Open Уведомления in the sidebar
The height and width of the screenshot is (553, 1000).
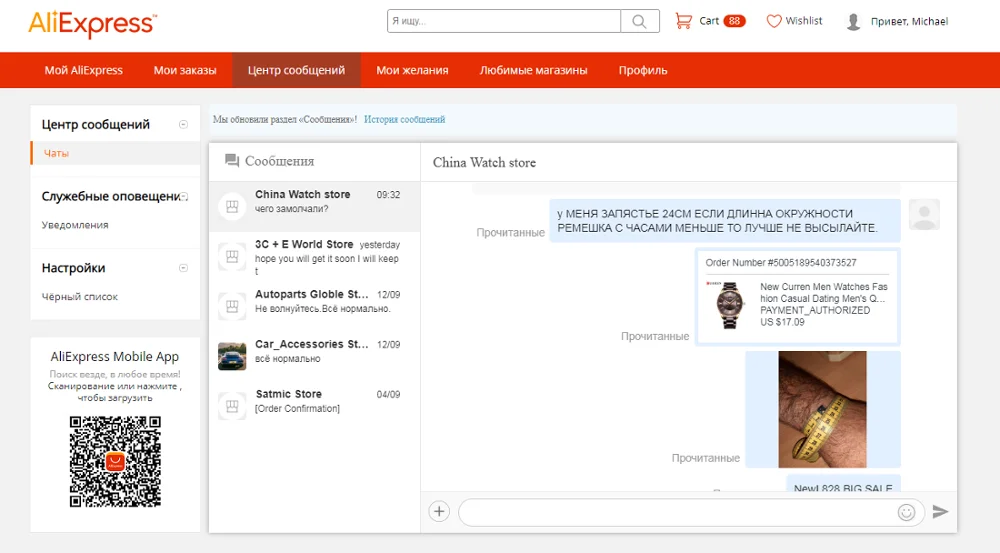75,225
